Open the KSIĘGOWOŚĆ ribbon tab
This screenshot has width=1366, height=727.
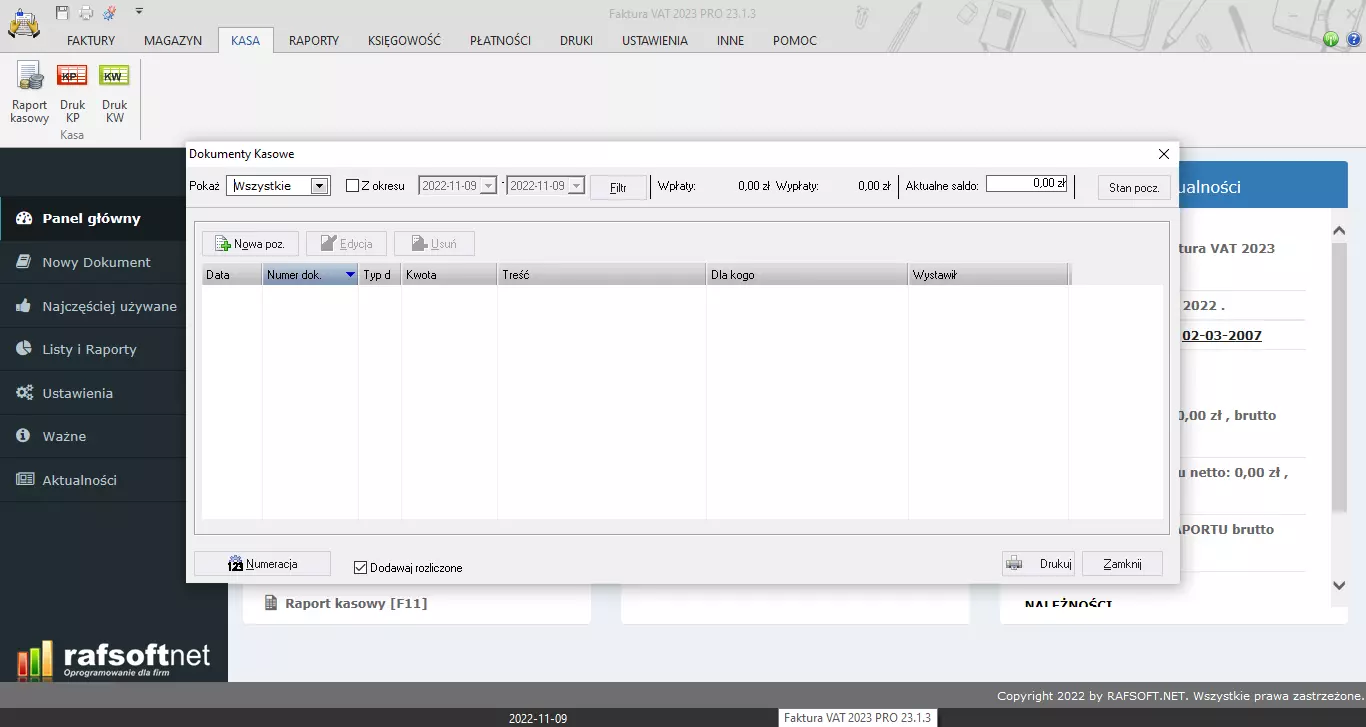click(404, 41)
